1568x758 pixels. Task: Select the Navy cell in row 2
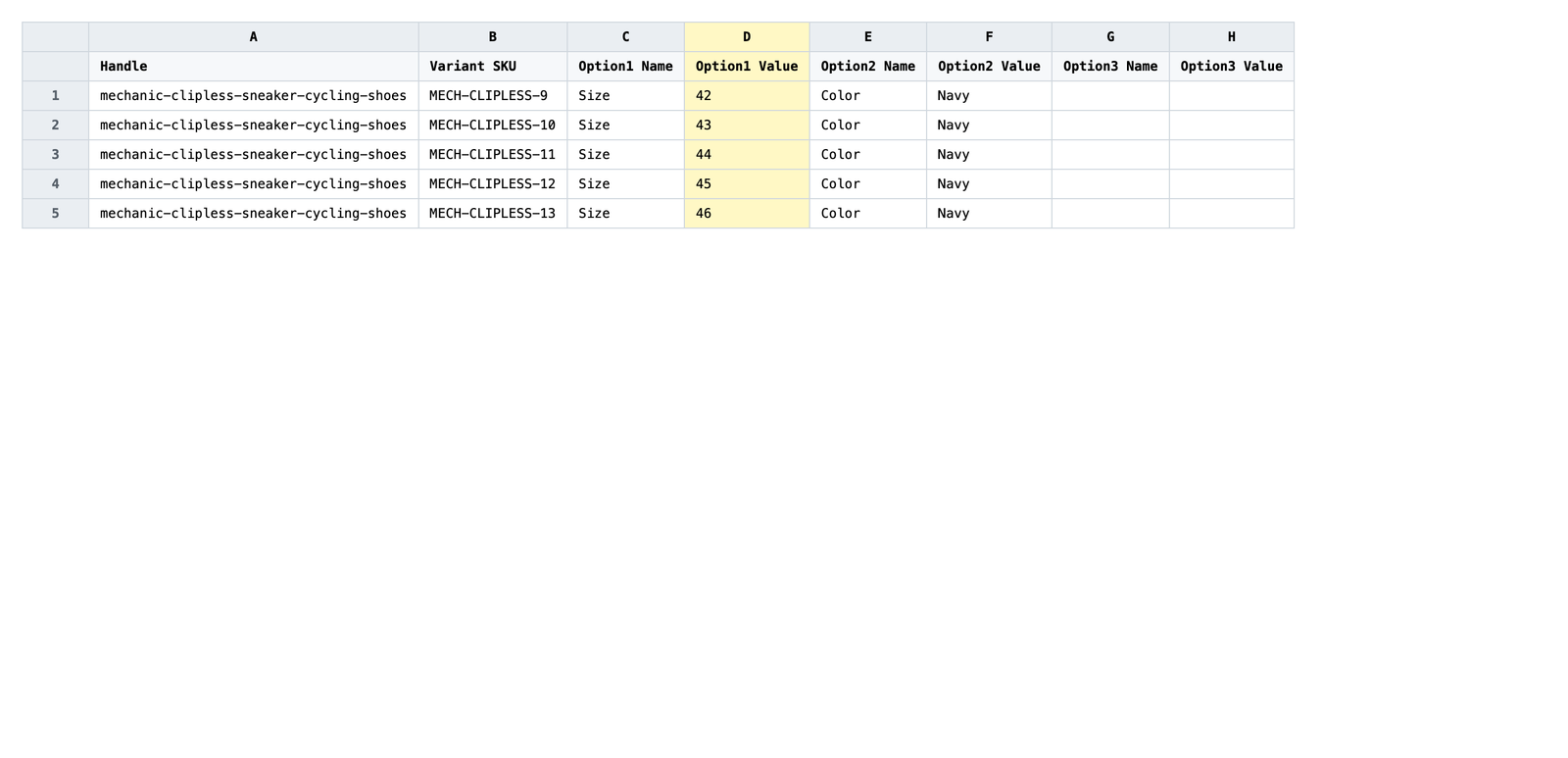click(x=990, y=126)
